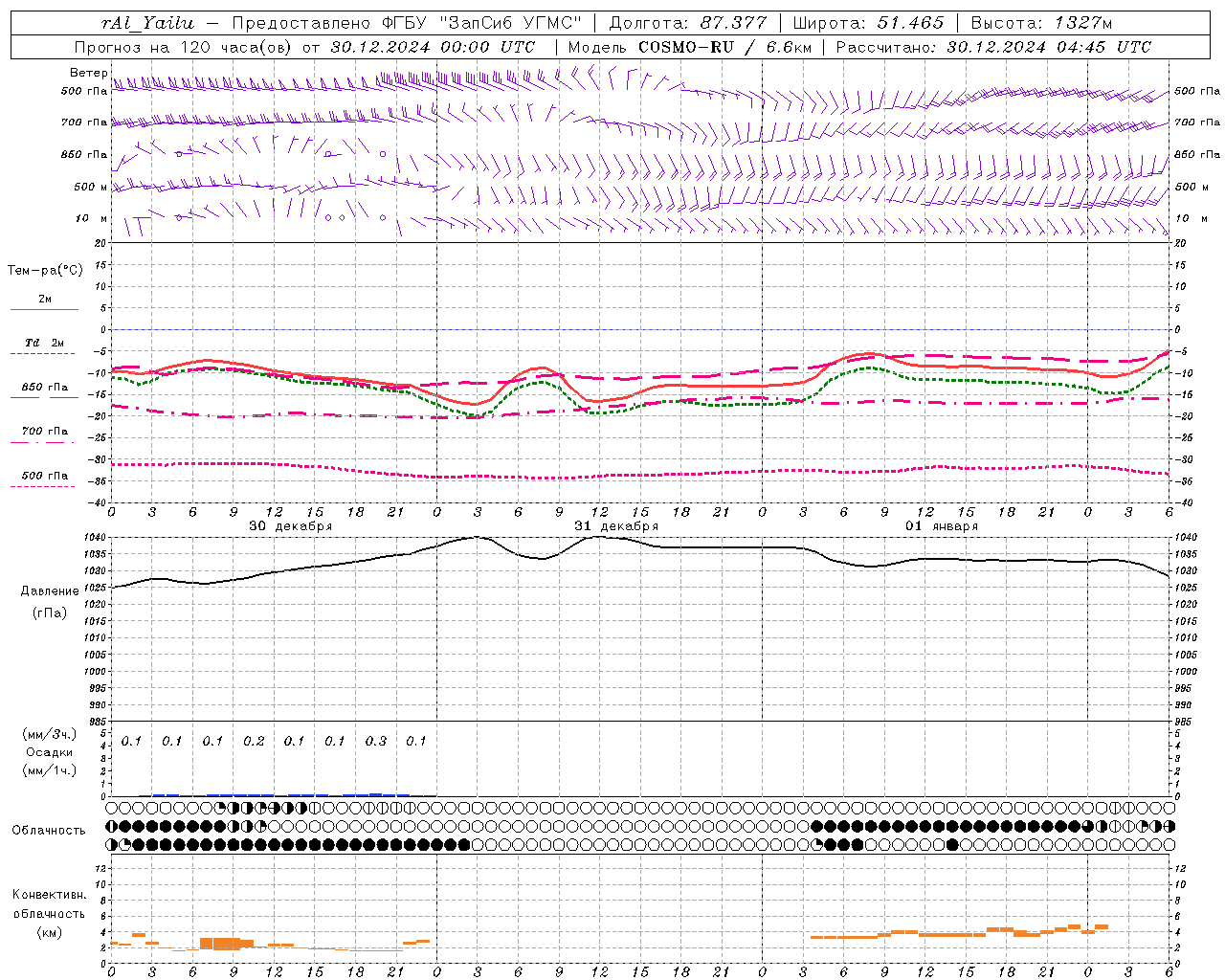The width and height of the screenshot is (1225, 980).
Task: Click the latitude value Широта: 51.465
Action: tap(868, 23)
